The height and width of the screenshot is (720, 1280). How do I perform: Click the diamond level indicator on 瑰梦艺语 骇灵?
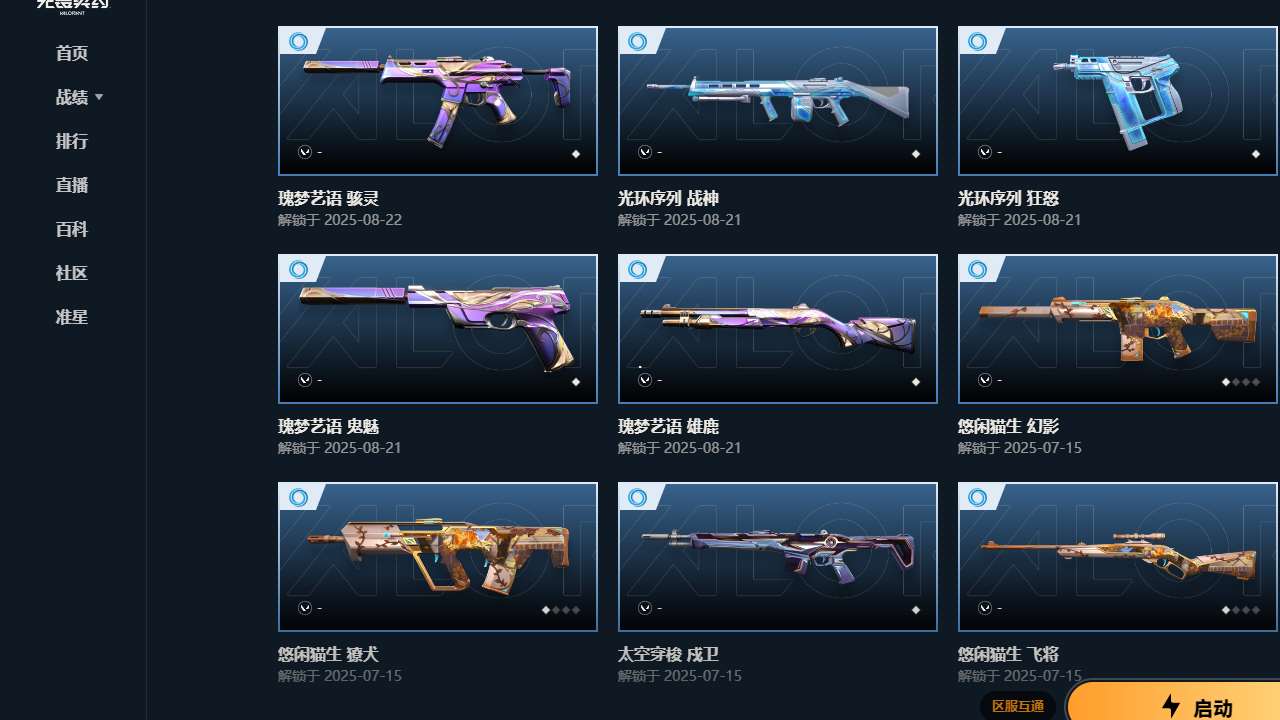pos(576,154)
